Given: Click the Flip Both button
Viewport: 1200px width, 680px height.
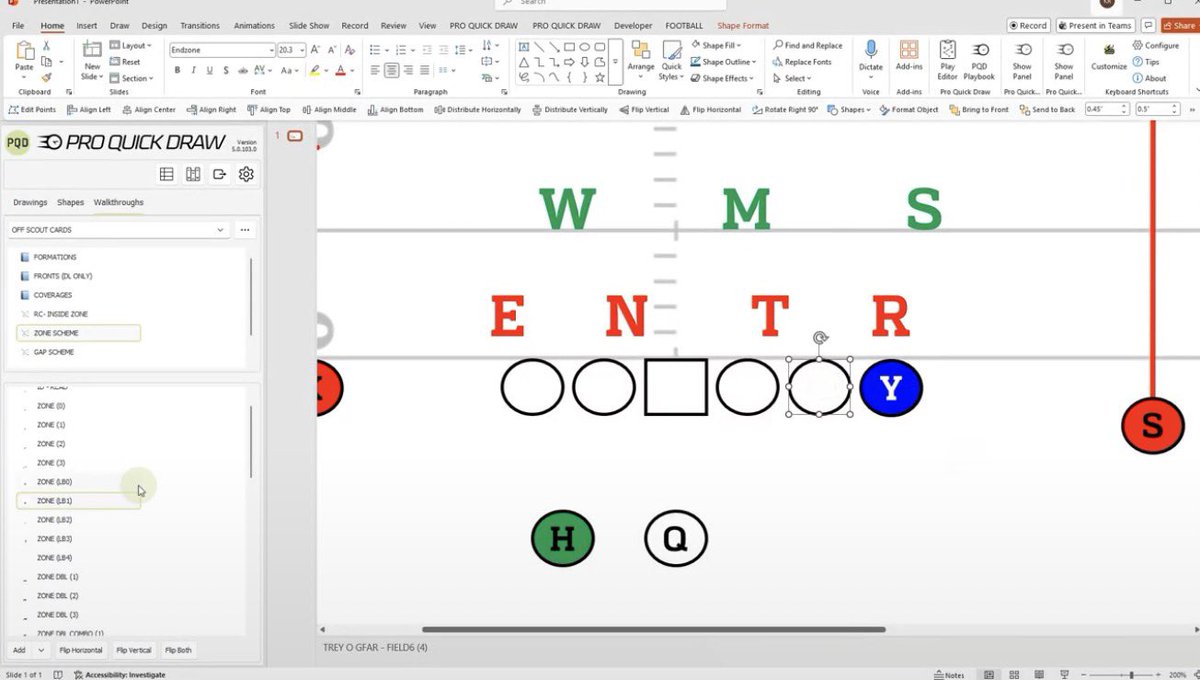Looking at the screenshot, I should click(x=178, y=650).
